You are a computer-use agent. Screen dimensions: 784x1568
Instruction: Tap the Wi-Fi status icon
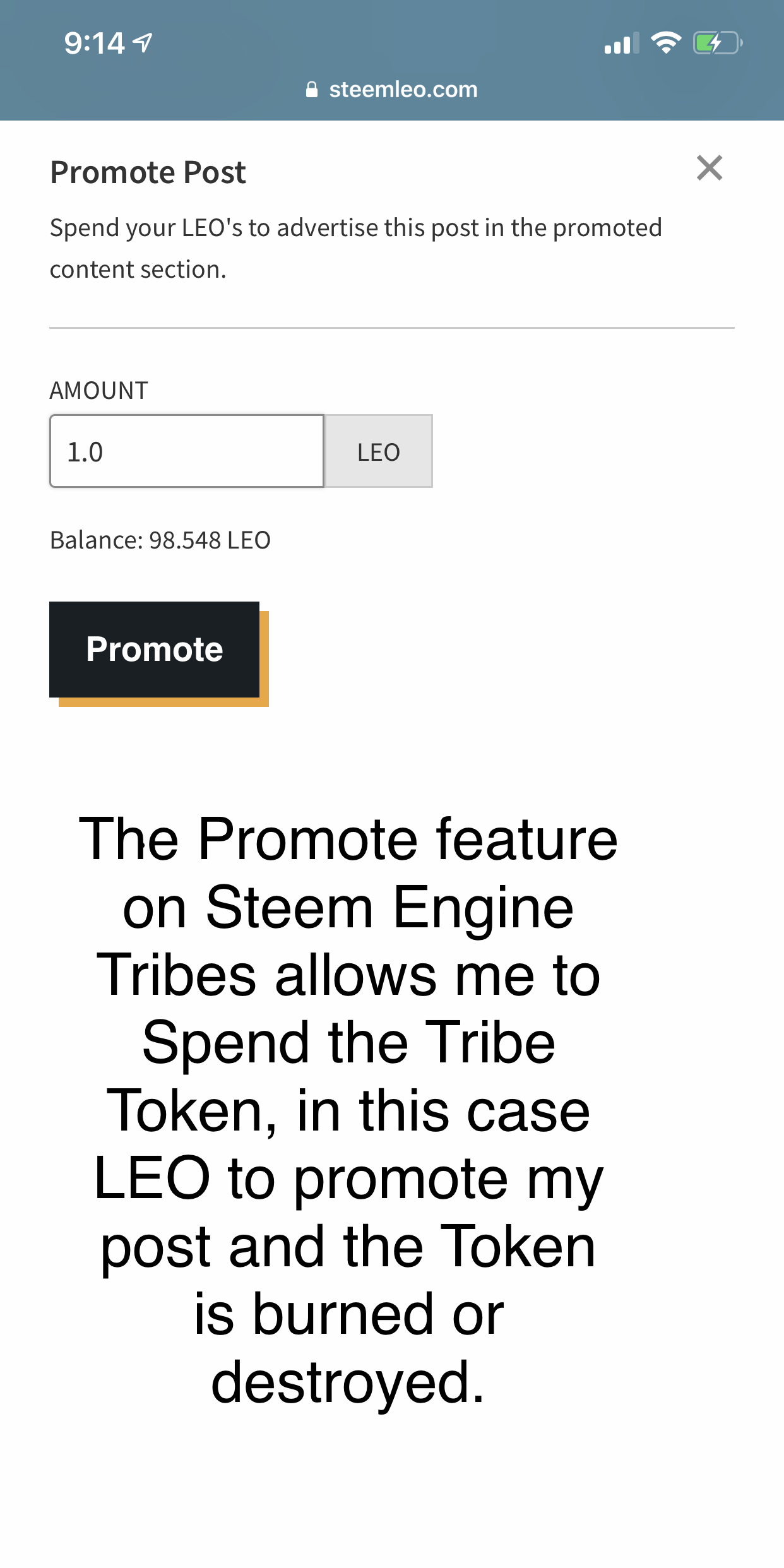(666, 42)
